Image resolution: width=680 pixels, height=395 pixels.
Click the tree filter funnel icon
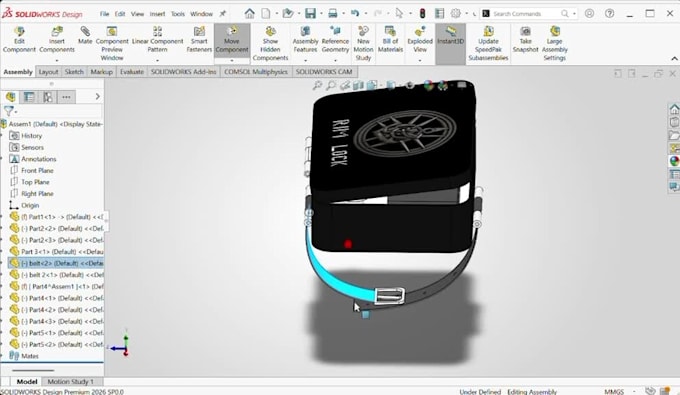click(9, 111)
